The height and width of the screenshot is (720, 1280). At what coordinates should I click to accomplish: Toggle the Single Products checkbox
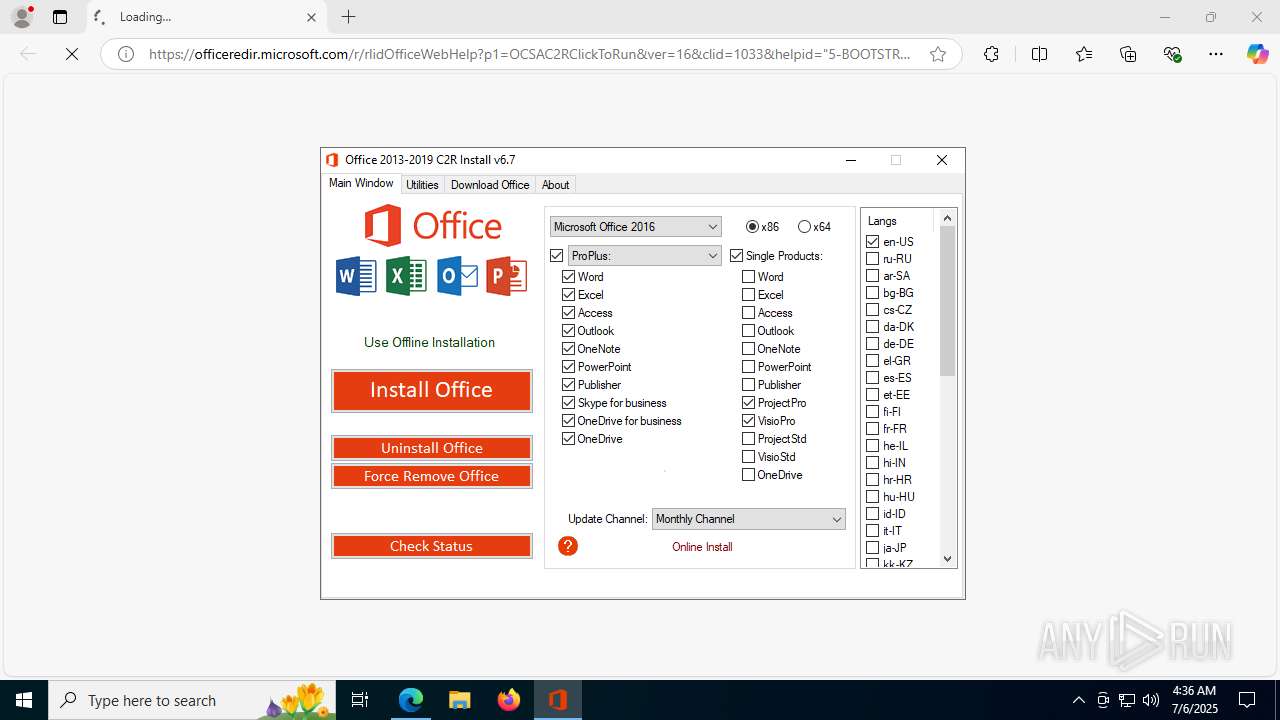pos(737,256)
